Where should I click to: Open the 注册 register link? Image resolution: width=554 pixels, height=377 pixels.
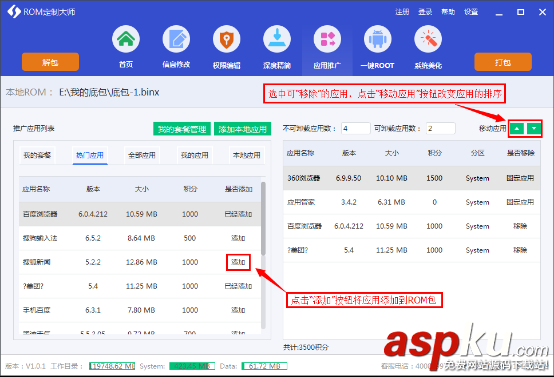402,12
